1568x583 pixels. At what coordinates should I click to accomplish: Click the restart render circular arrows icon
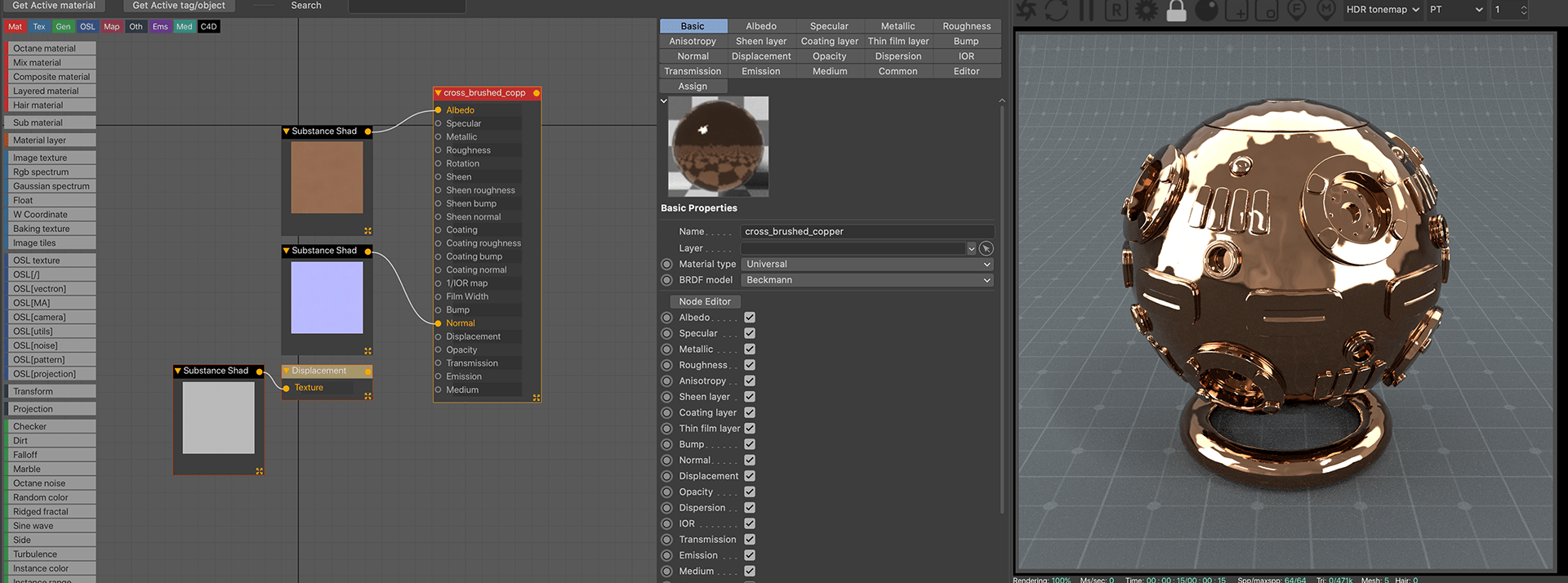[x=1057, y=11]
